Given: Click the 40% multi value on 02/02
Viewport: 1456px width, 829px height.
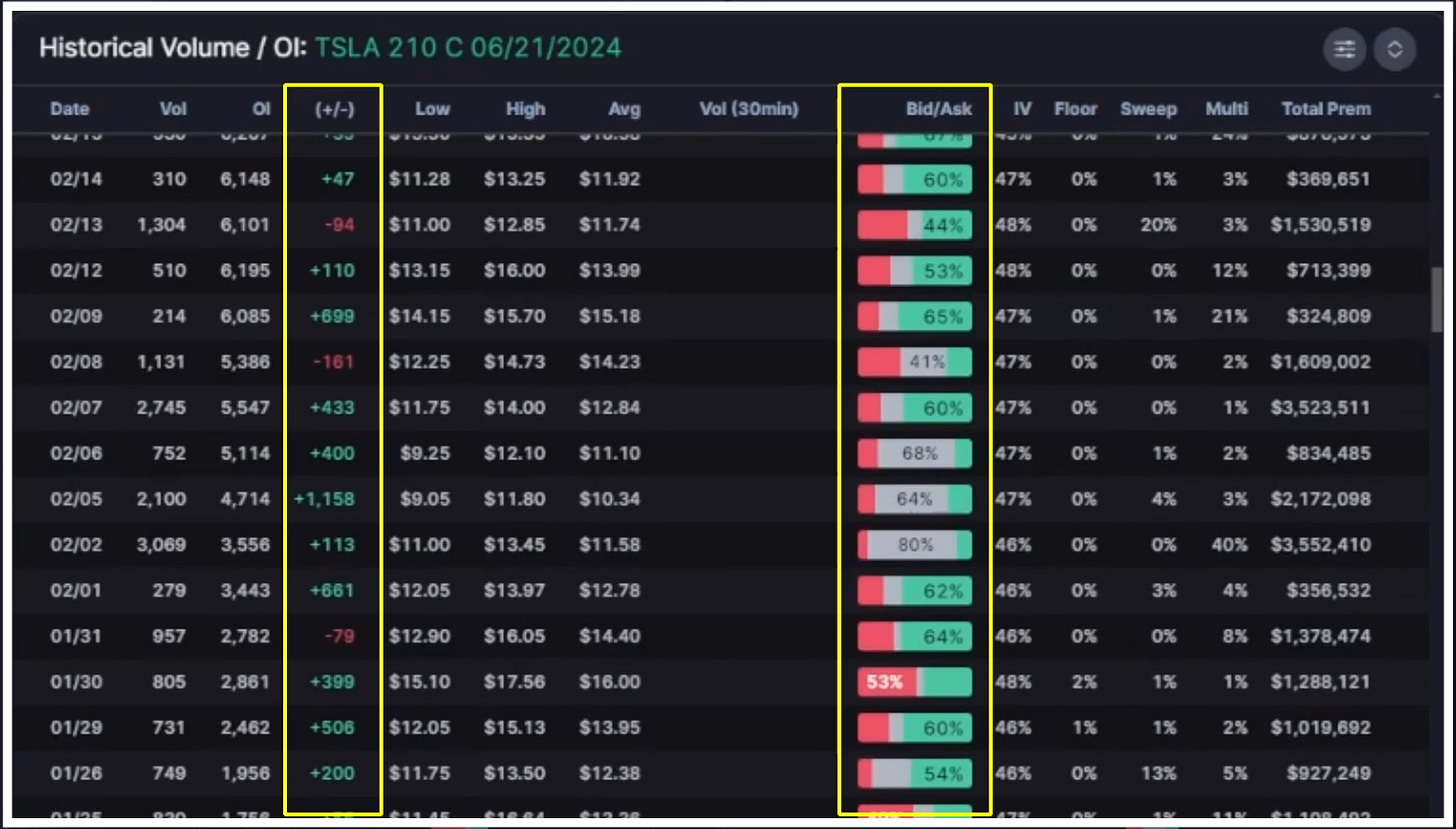Looking at the screenshot, I should (1229, 545).
